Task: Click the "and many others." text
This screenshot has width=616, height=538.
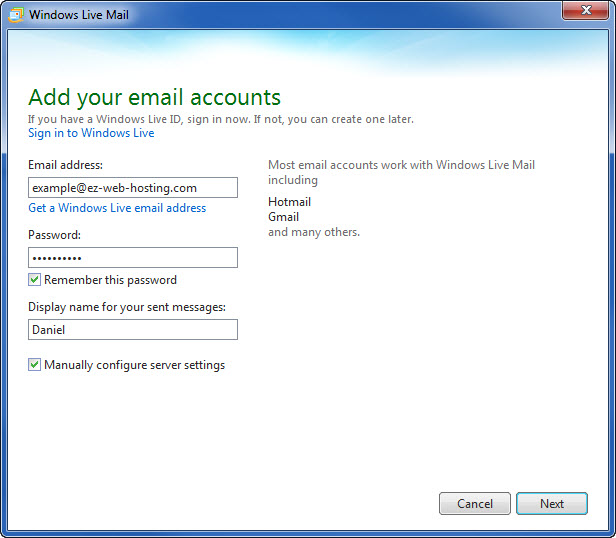Action: (x=314, y=232)
